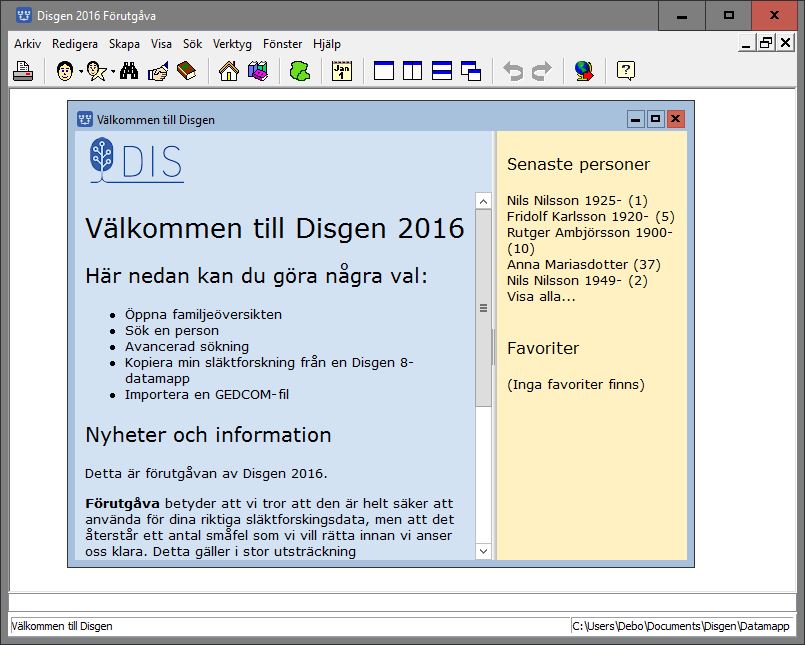This screenshot has width=805, height=645.
Task: Open the Sök menu
Action: [193, 44]
